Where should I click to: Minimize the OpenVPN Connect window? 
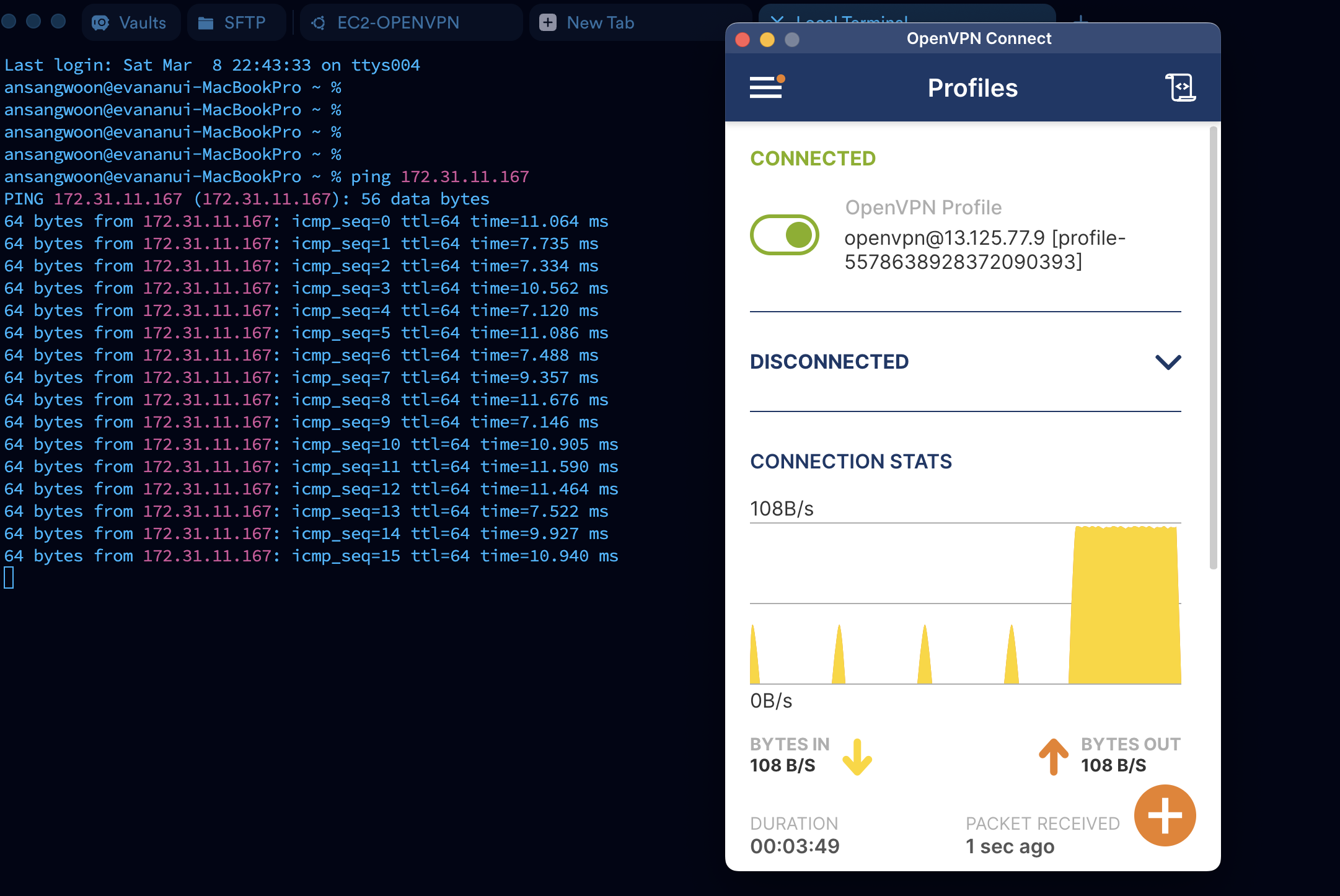(x=767, y=40)
